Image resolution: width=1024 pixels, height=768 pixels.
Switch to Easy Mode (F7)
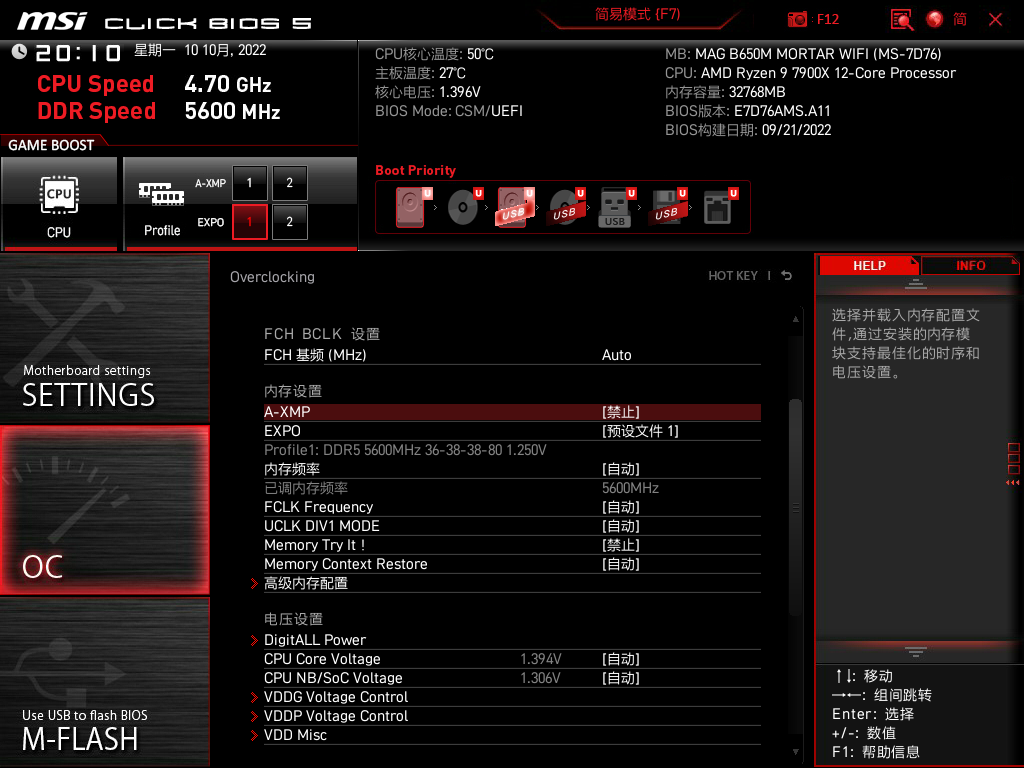[x=637, y=14]
